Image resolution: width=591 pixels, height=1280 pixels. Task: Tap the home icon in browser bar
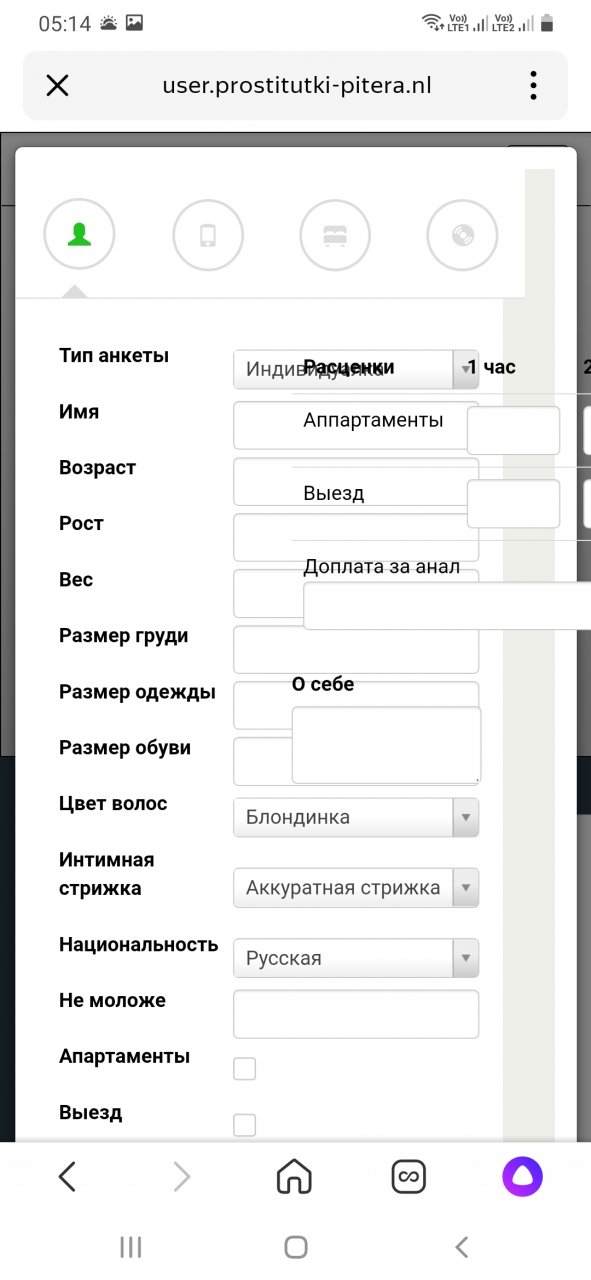pos(293,1177)
